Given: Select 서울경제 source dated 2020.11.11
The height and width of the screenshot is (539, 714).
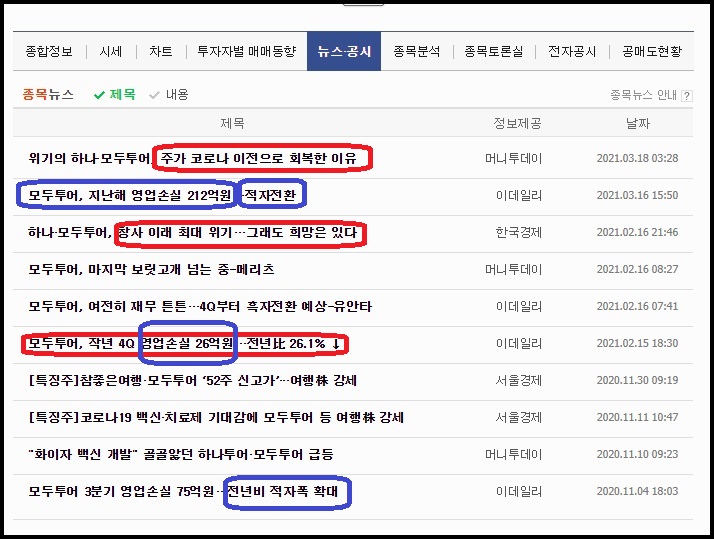Looking at the screenshot, I should click(x=519, y=417).
